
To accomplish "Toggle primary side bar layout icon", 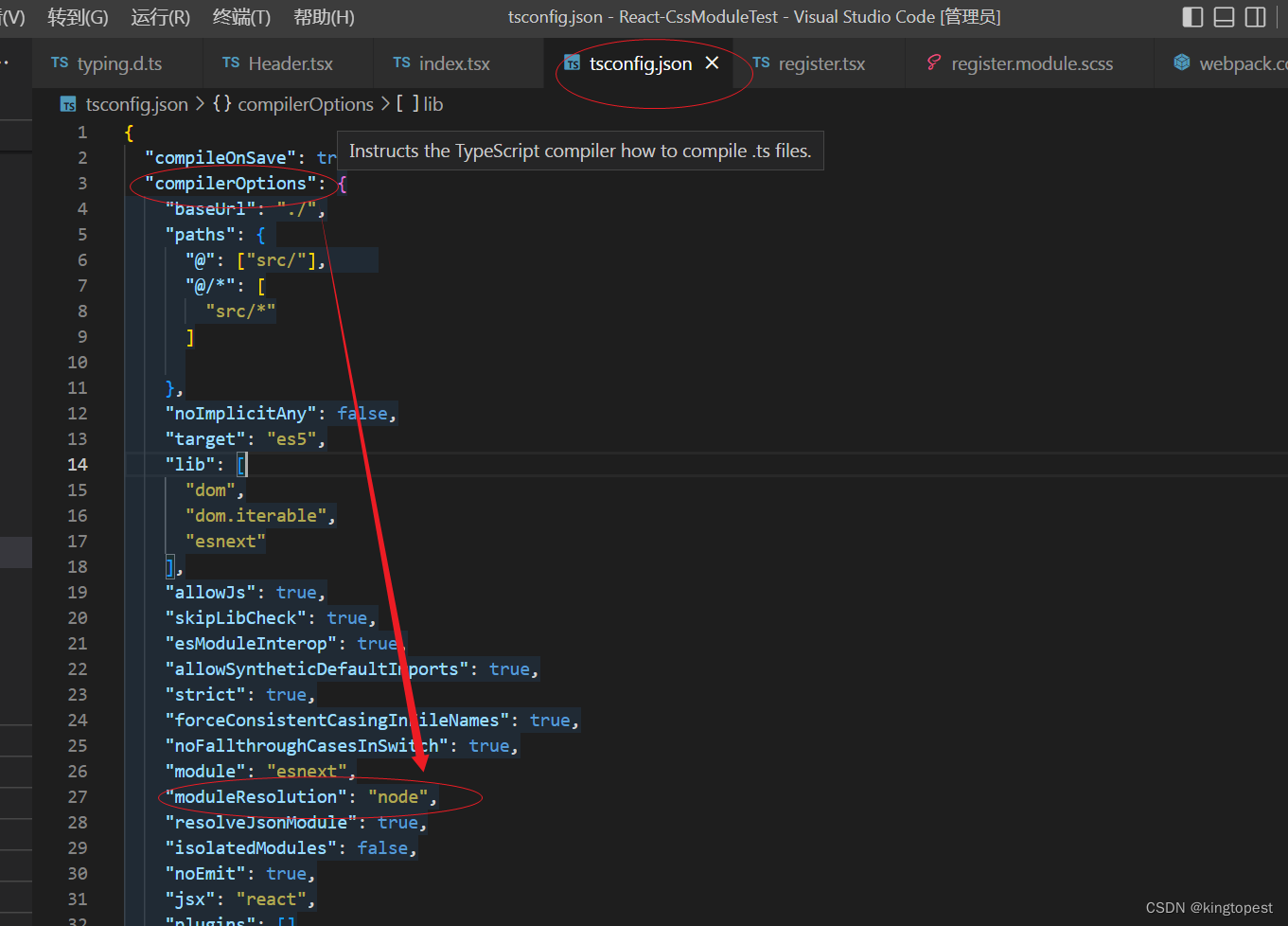I will [x=1193, y=17].
